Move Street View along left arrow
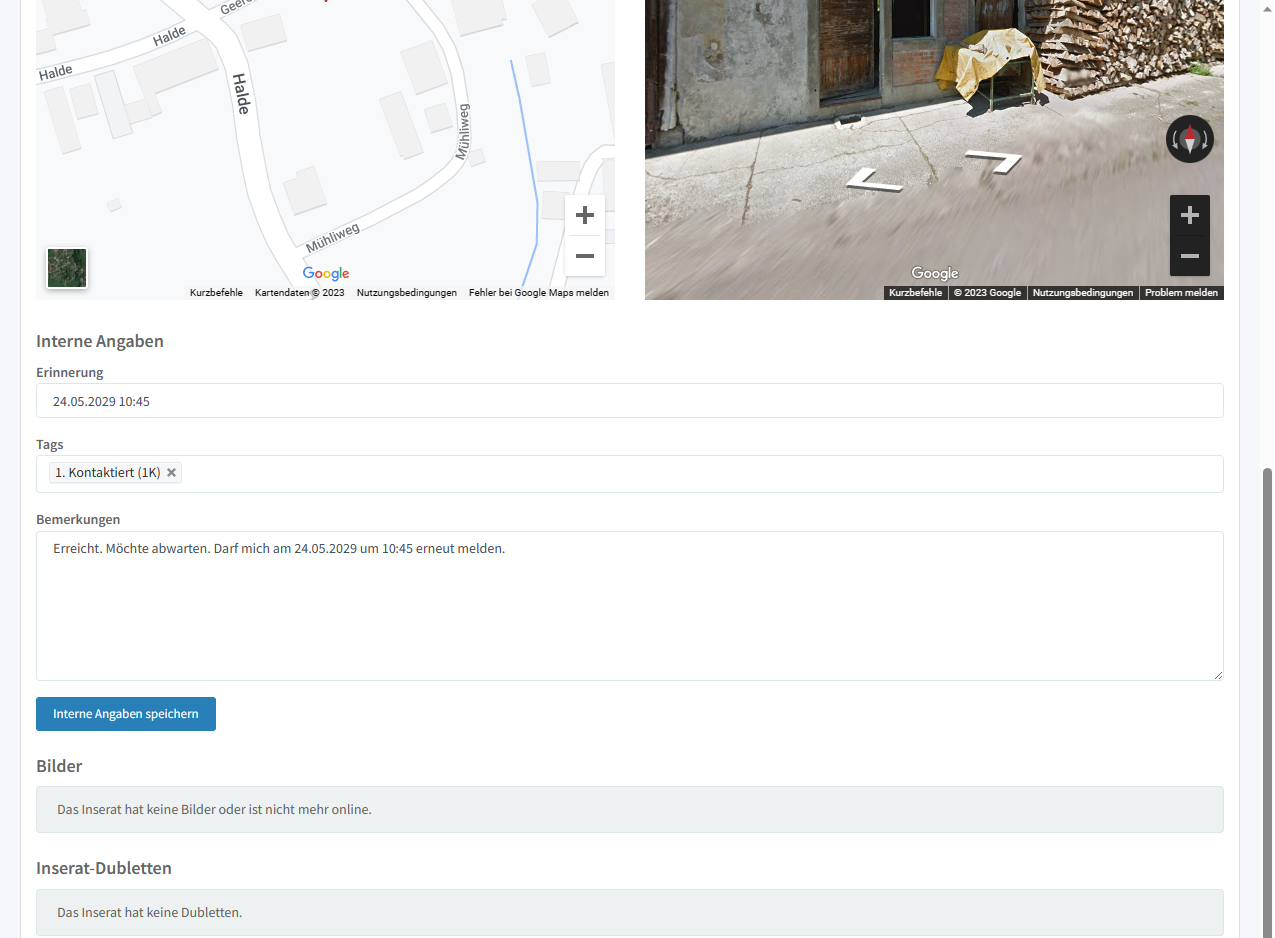 pos(874,181)
